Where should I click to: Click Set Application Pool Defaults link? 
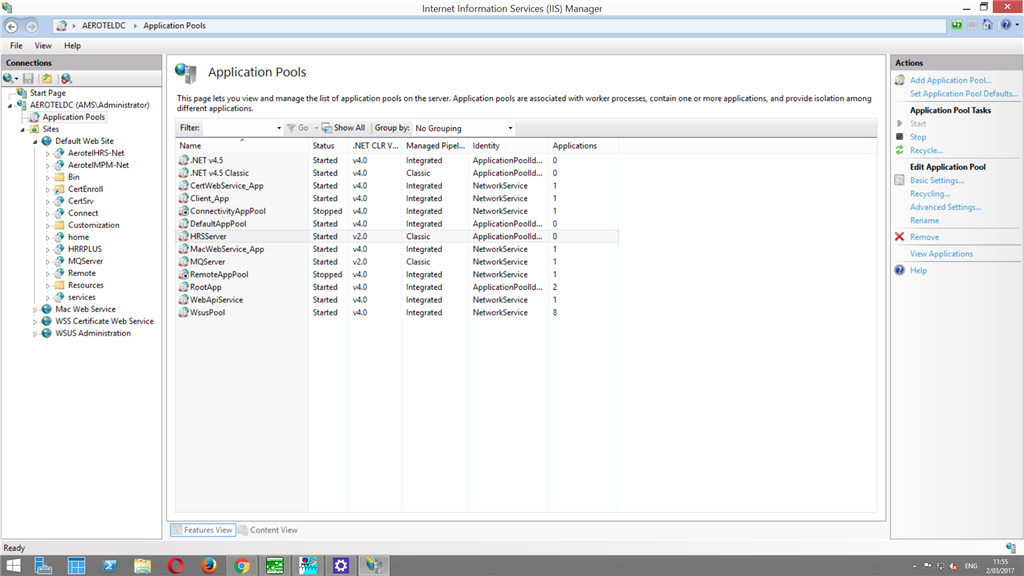click(x=964, y=94)
